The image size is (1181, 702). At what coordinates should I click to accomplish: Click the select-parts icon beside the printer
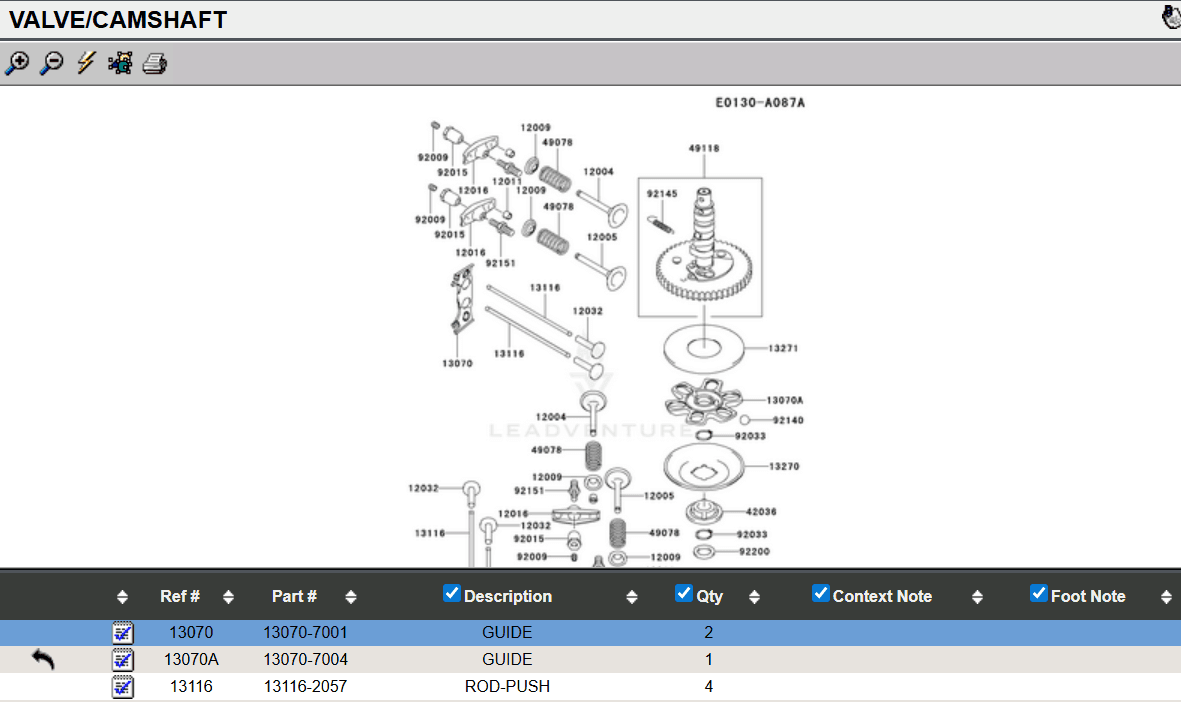[120, 64]
